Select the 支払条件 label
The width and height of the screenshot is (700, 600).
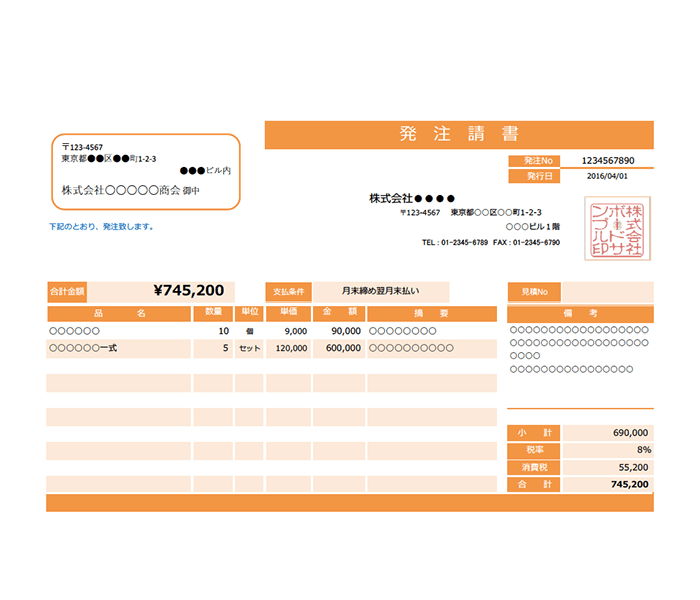(x=288, y=292)
